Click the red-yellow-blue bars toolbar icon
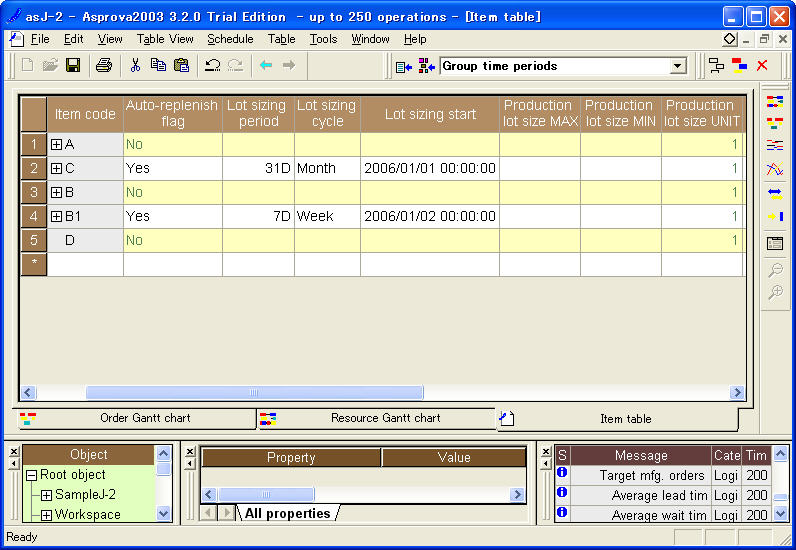The height and width of the screenshot is (550, 796). (x=739, y=66)
